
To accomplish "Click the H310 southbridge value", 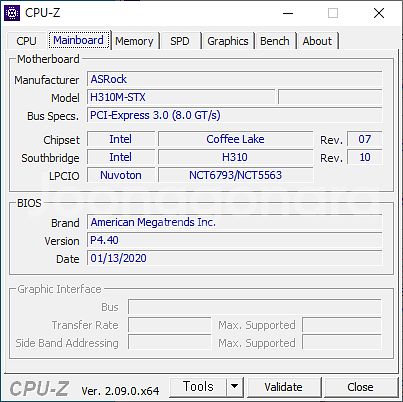I will [x=235, y=157].
